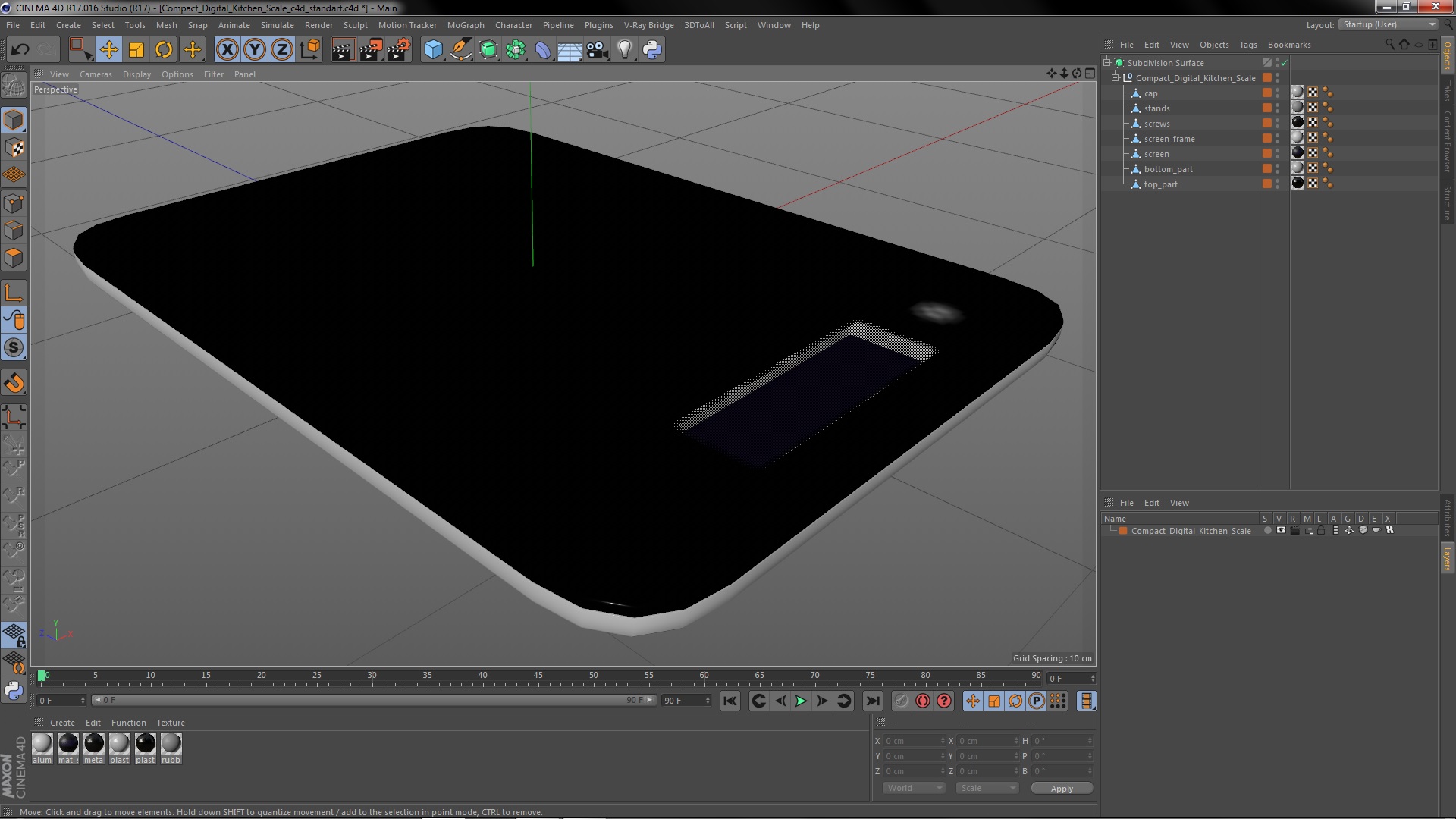This screenshot has height=819, width=1456.
Task: Switch to Edges mode
Action: click(x=14, y=231)
